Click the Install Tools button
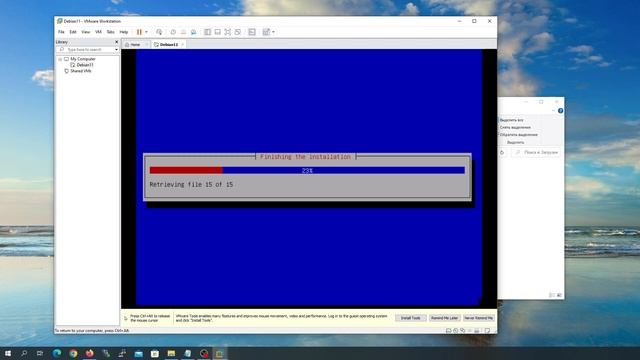This screenshot has width=640, height=360. point(411,318)
